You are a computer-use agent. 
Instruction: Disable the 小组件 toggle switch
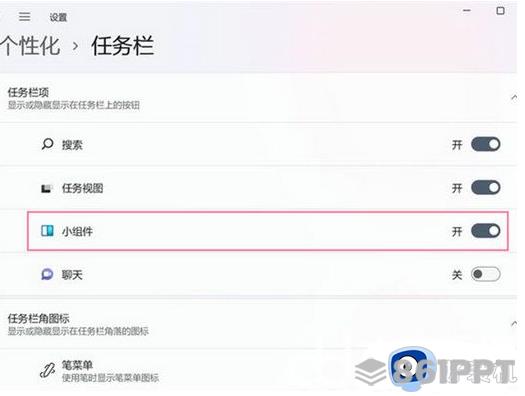click(485, 231)
